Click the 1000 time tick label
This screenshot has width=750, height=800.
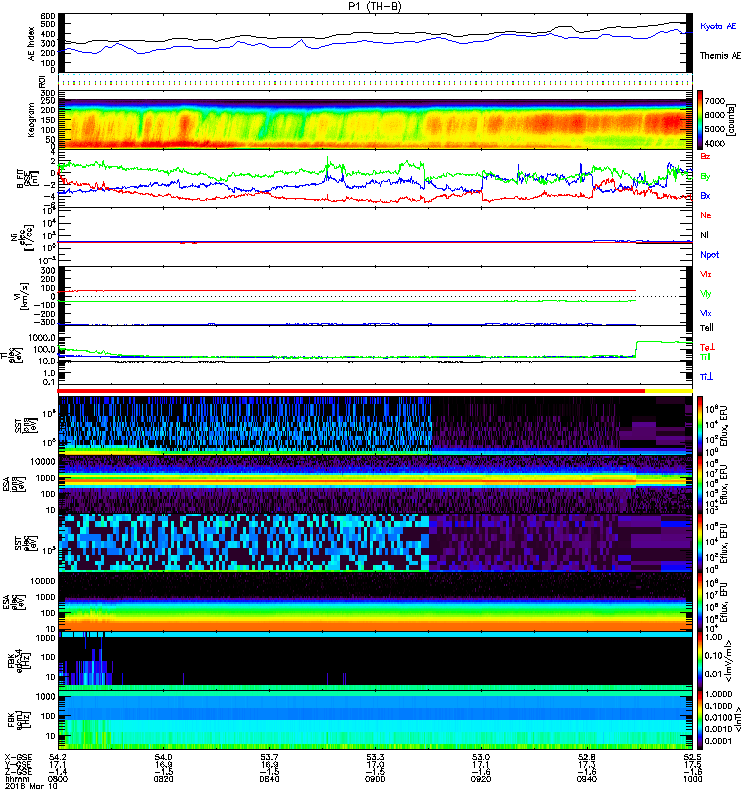(x=692, y=779)
